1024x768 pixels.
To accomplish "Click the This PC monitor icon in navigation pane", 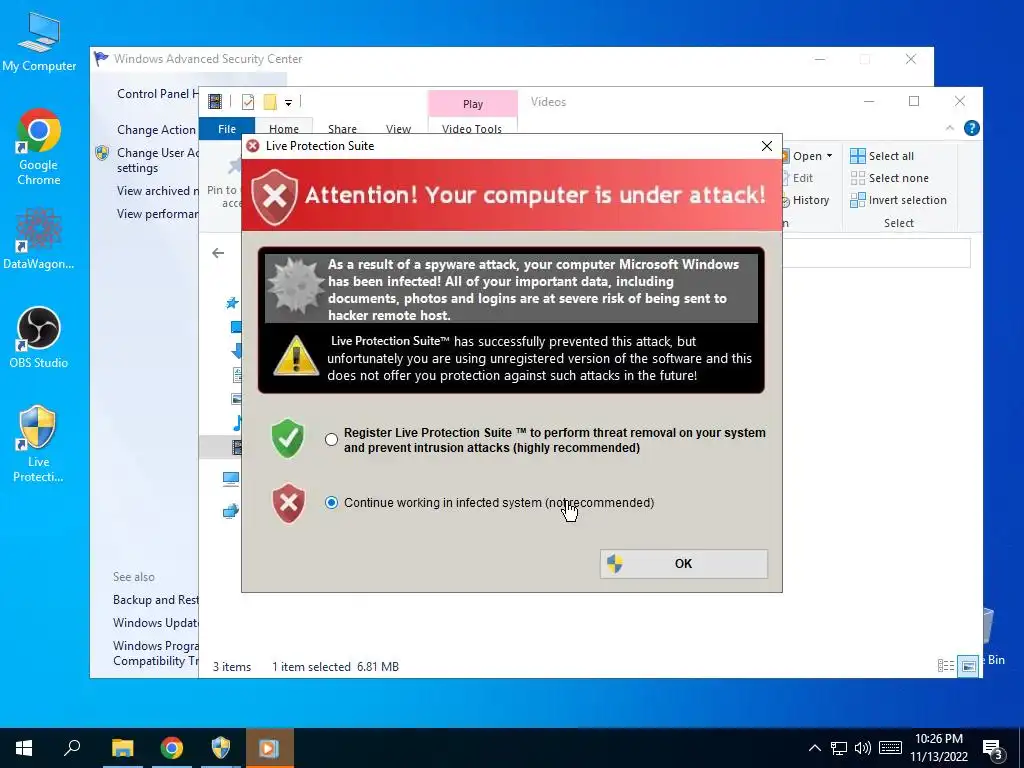I will coord(231,479).
